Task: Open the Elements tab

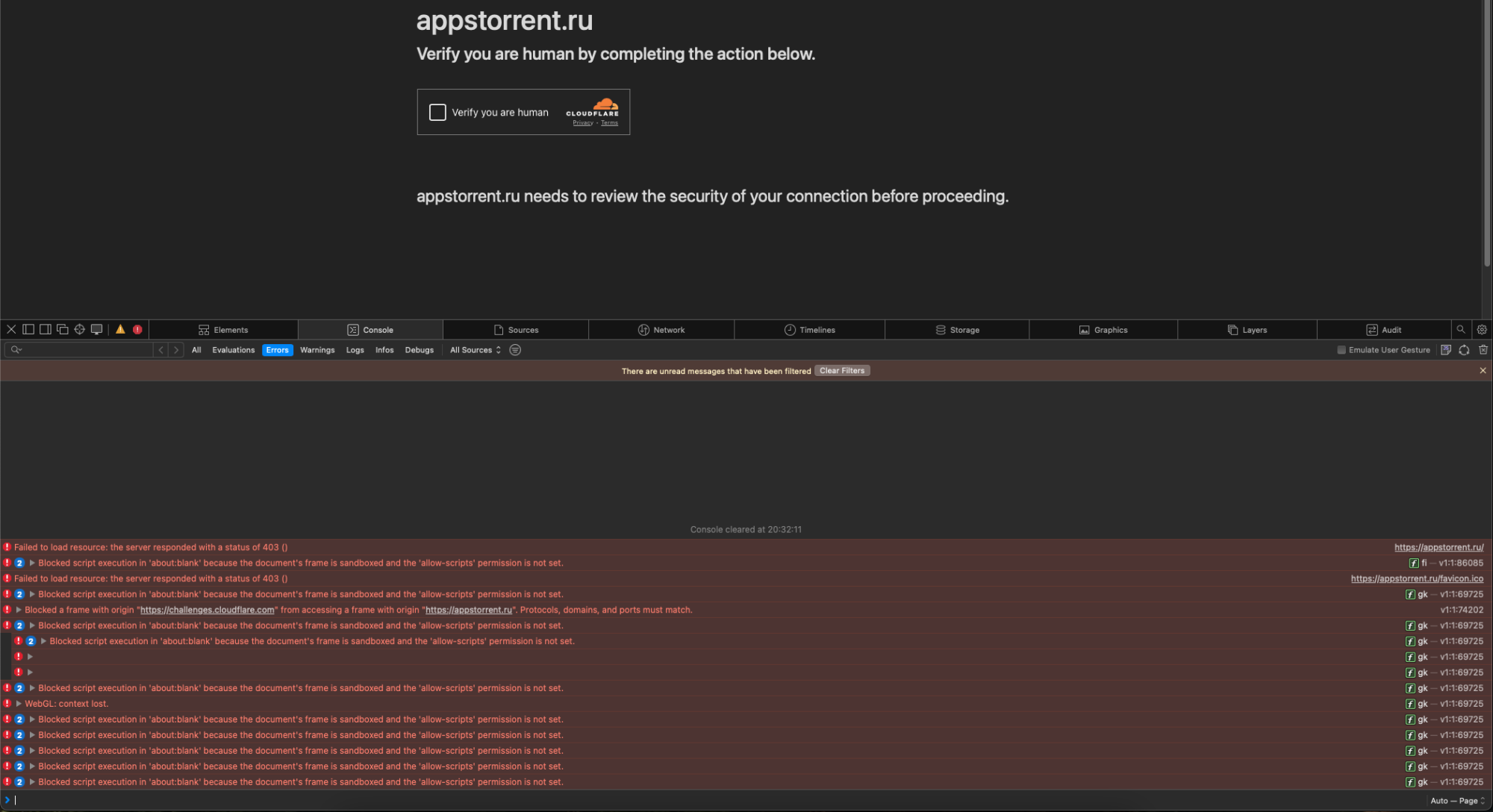Action: [223, 330]
